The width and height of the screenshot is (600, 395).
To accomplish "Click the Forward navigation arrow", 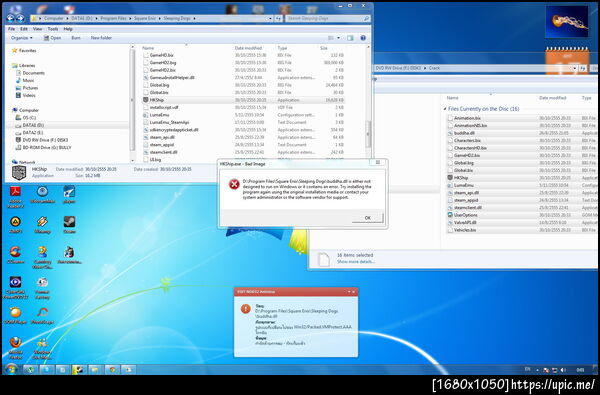I will click(20, 18).
